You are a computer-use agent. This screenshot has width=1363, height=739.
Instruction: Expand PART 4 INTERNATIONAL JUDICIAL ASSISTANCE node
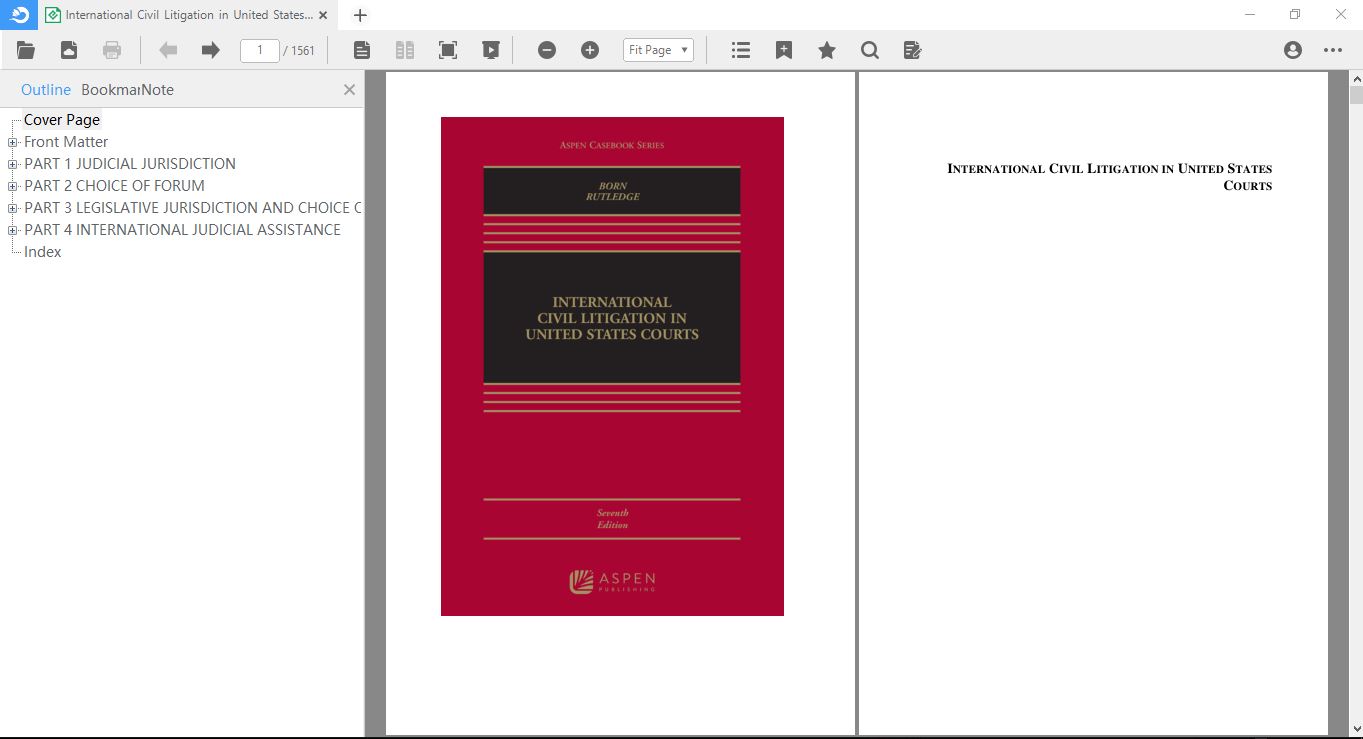[x=13, y=230]
